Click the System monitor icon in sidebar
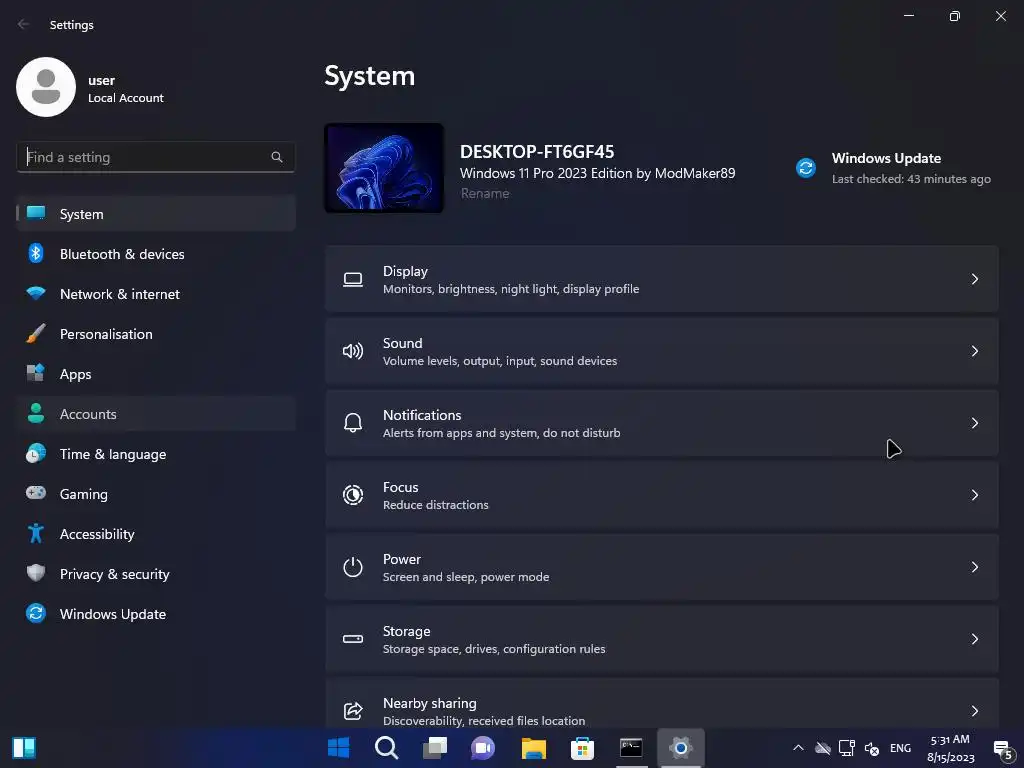The image size is (1024, 768). point(36,213)
